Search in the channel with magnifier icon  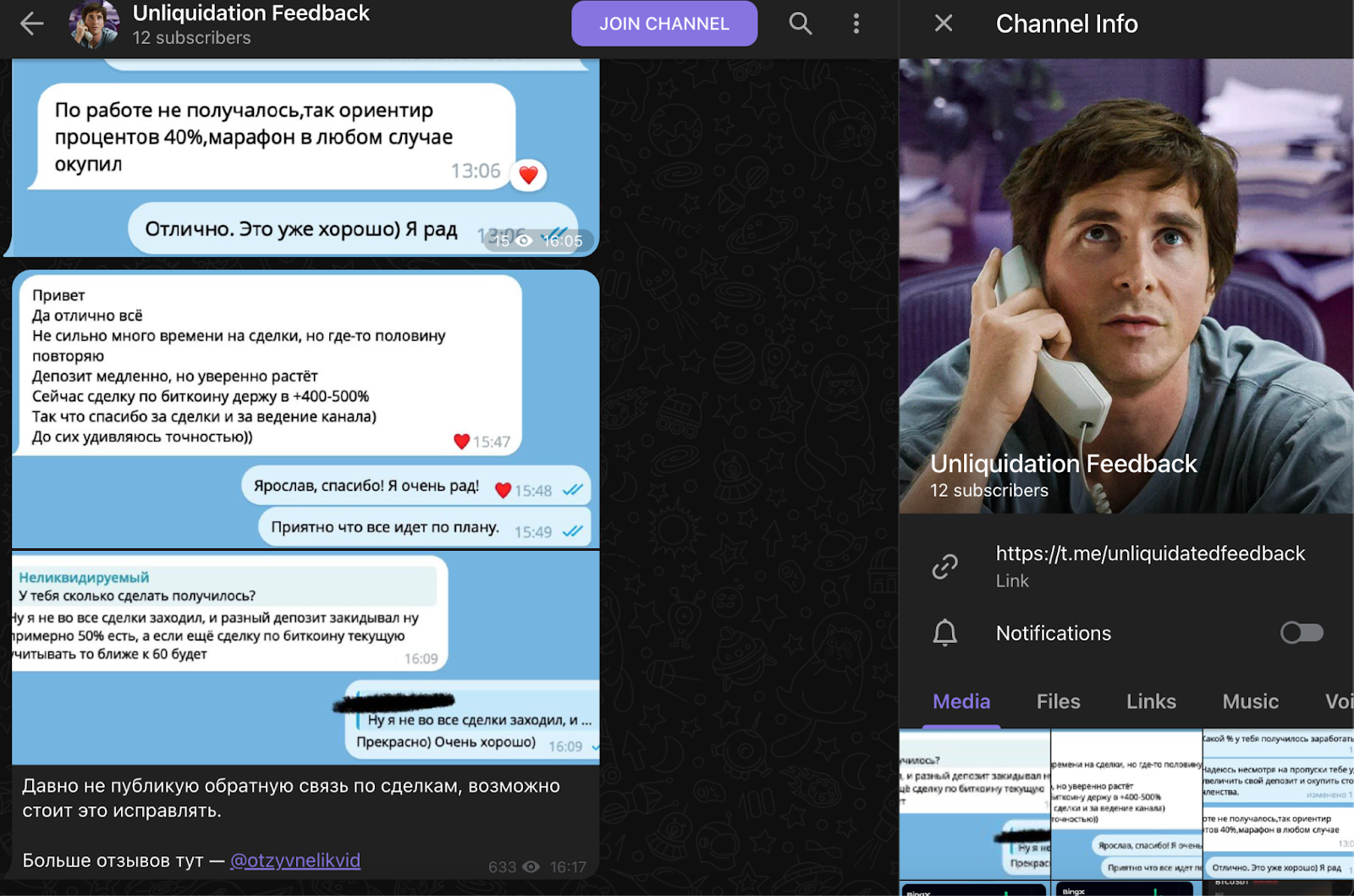tap(800, 24)
